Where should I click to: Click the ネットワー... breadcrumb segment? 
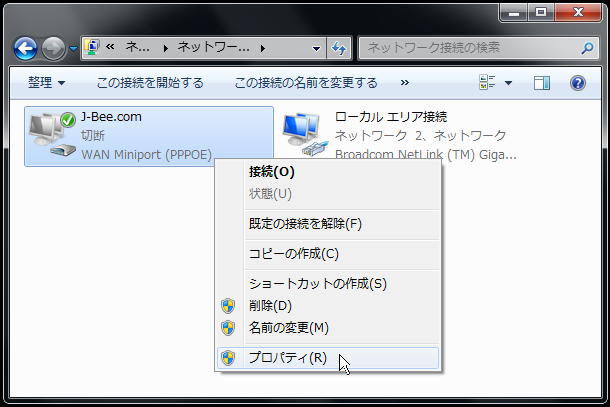click(x=214, y=48)
